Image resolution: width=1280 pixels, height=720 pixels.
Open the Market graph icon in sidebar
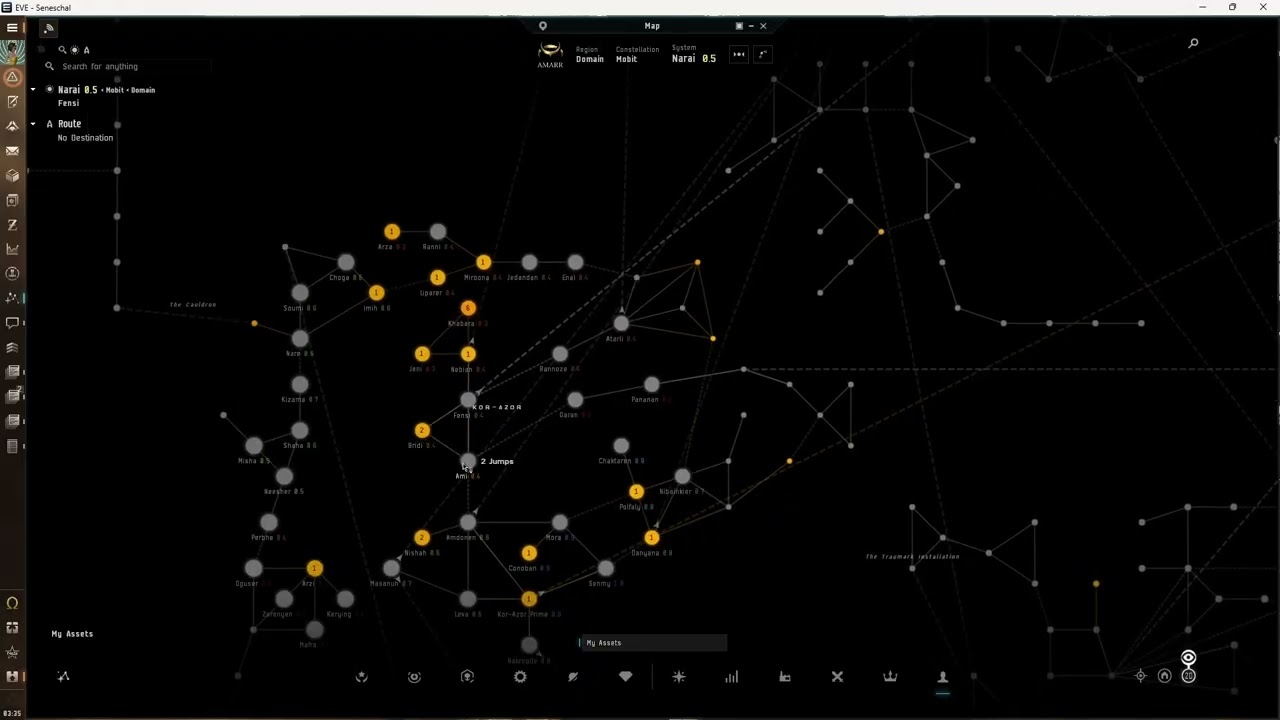(12, 249)
